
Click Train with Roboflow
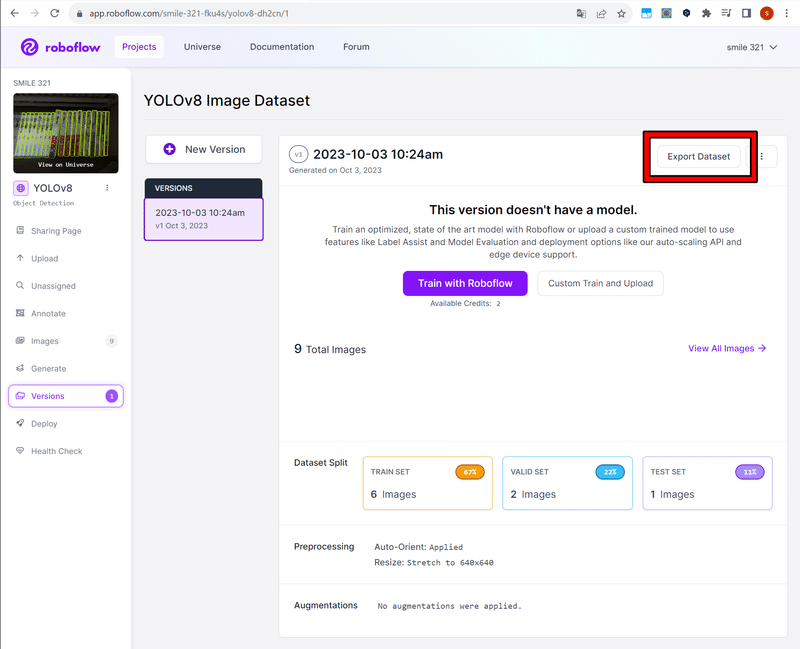point(465,283)
